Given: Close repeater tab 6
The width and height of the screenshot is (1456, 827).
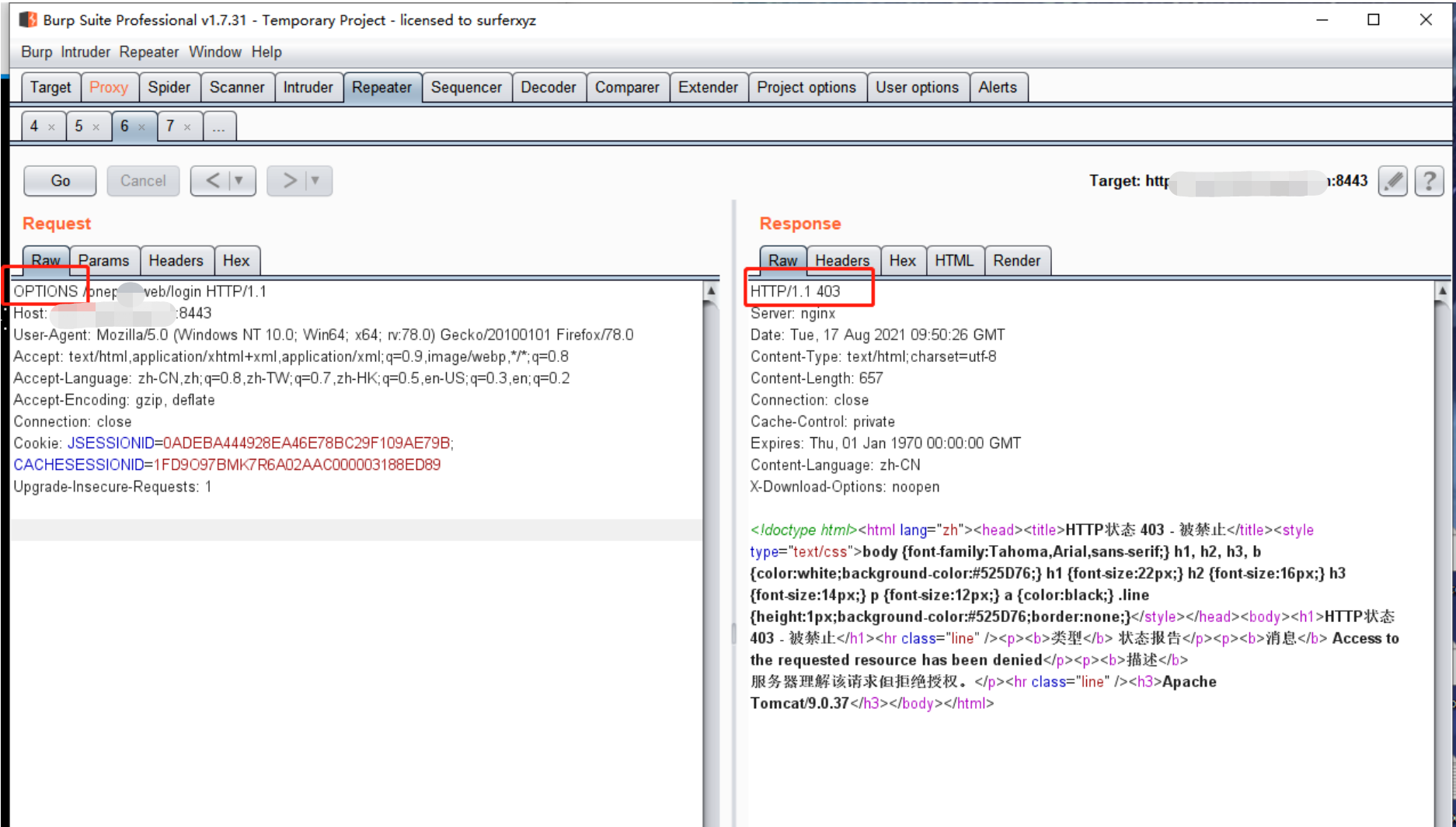Looking at the screenshot, I should (x=141, y=127).
